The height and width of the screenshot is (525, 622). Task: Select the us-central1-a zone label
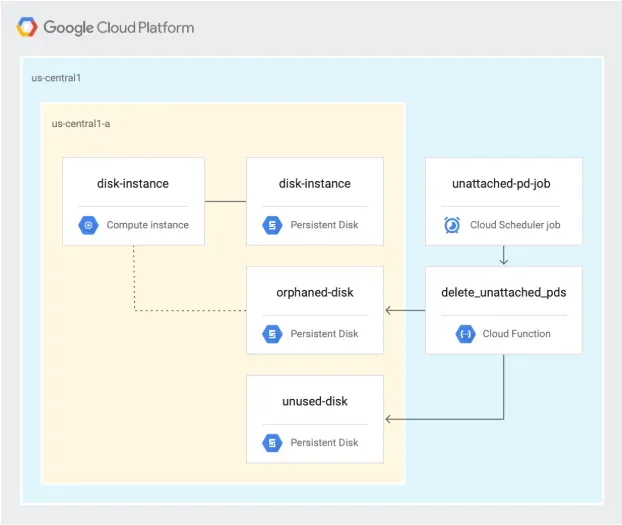(81, 124)
